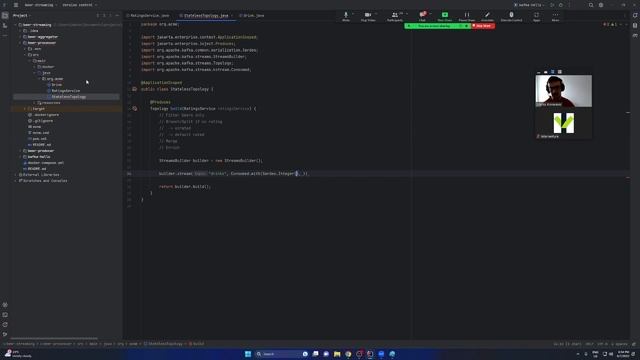Open Terminal tool window on left sidebar

(5, 315)
